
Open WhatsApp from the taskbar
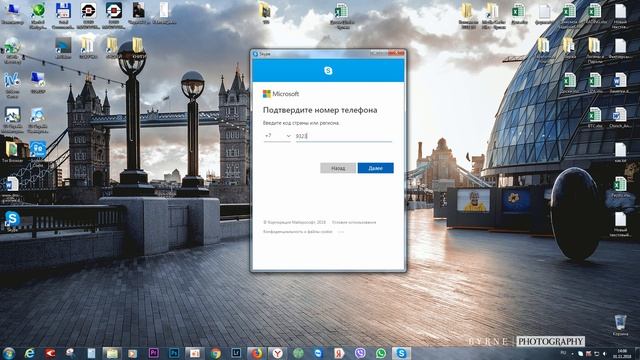coord(381,353)
